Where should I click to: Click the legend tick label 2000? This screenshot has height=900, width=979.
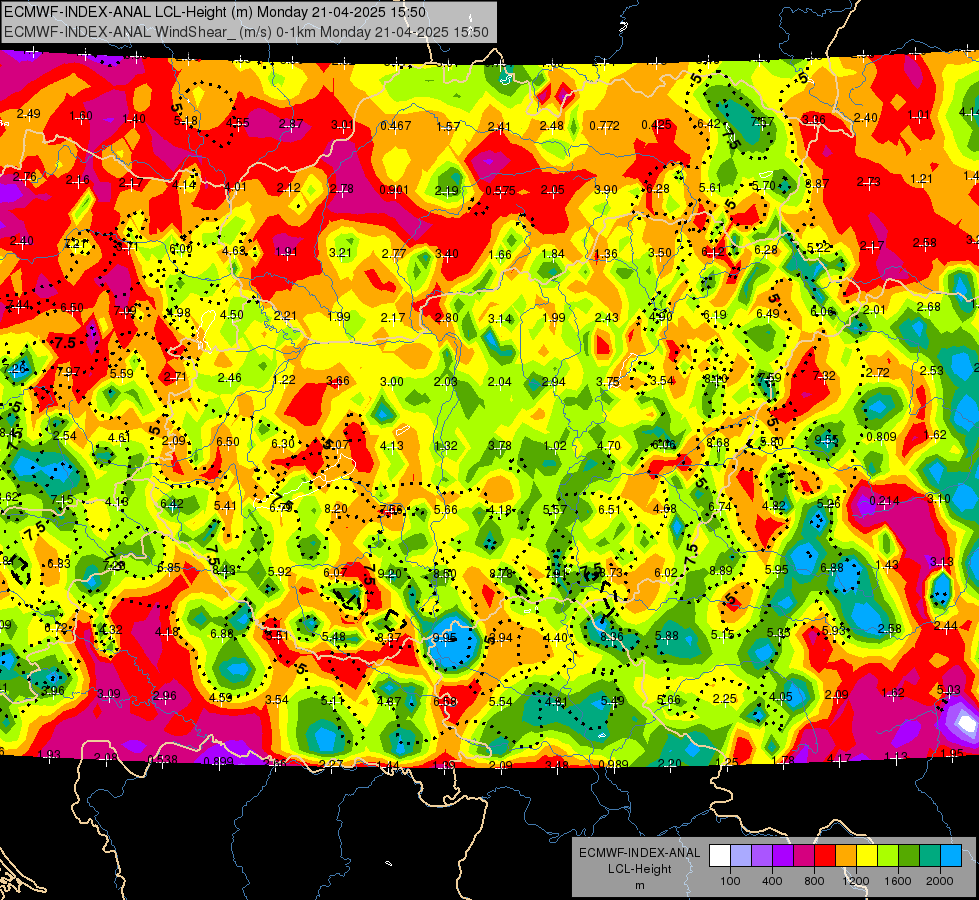[x=940, y=881]
